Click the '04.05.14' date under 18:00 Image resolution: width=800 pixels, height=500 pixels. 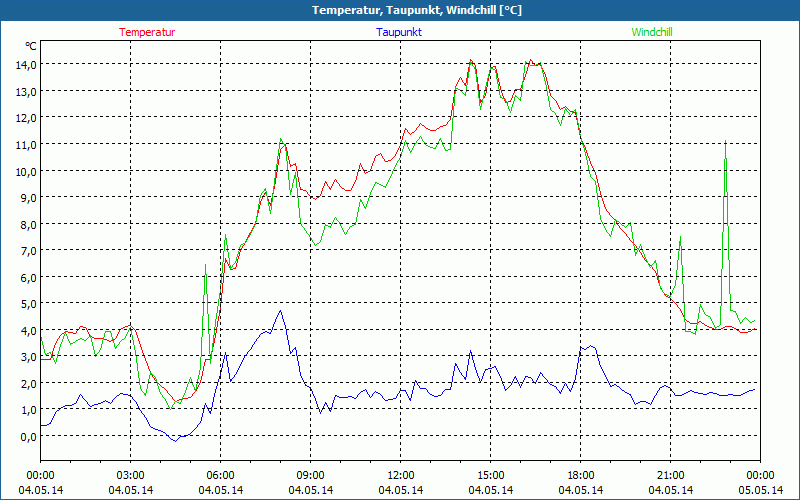click(581, 490)
